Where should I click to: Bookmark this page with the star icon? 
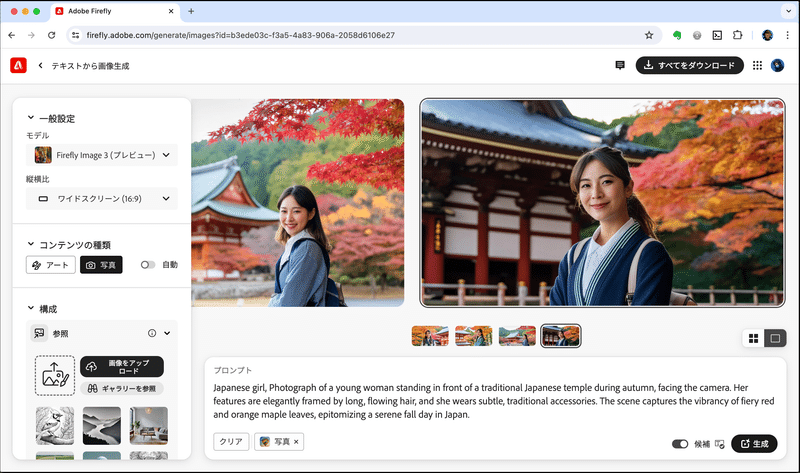pos(649,35)
